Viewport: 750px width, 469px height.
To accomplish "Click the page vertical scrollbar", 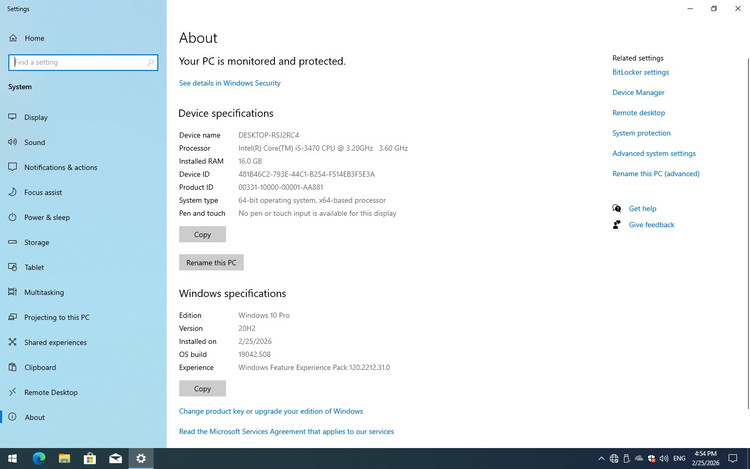I will [748, 233].
